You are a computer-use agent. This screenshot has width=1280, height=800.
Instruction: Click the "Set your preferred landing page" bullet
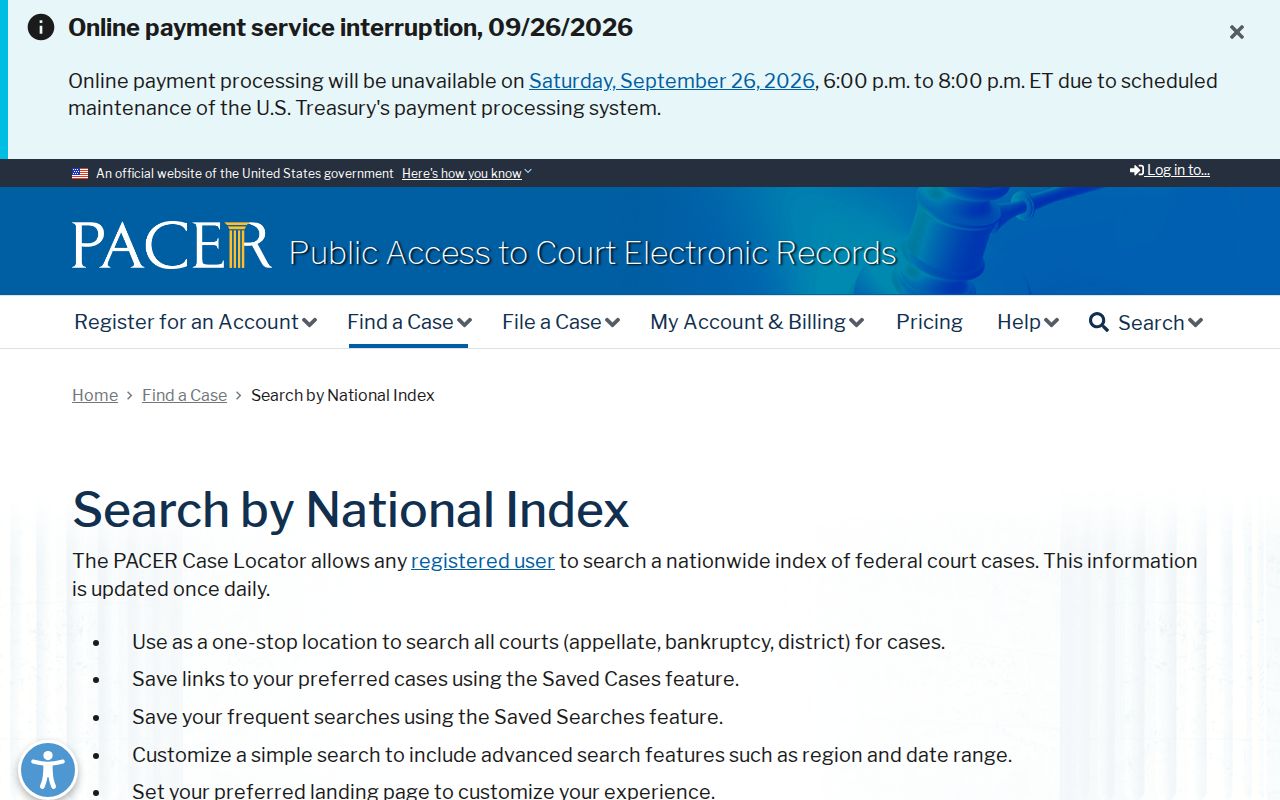coord(423,792)
